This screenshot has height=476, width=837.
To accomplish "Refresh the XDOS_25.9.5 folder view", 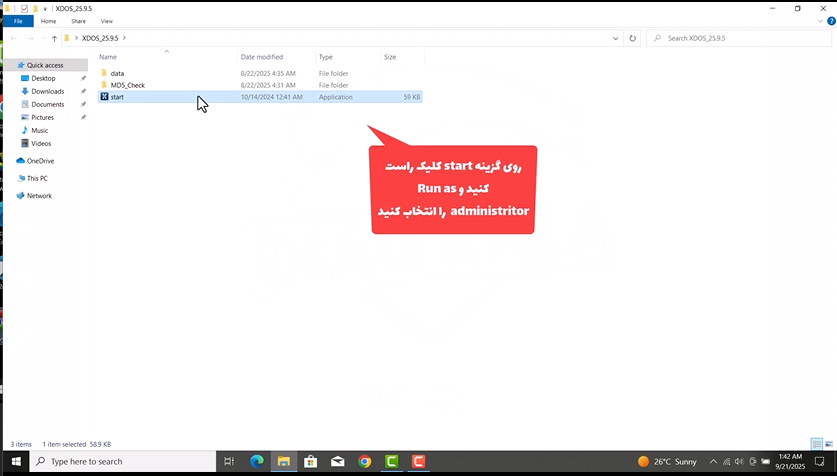I will 632,39.
